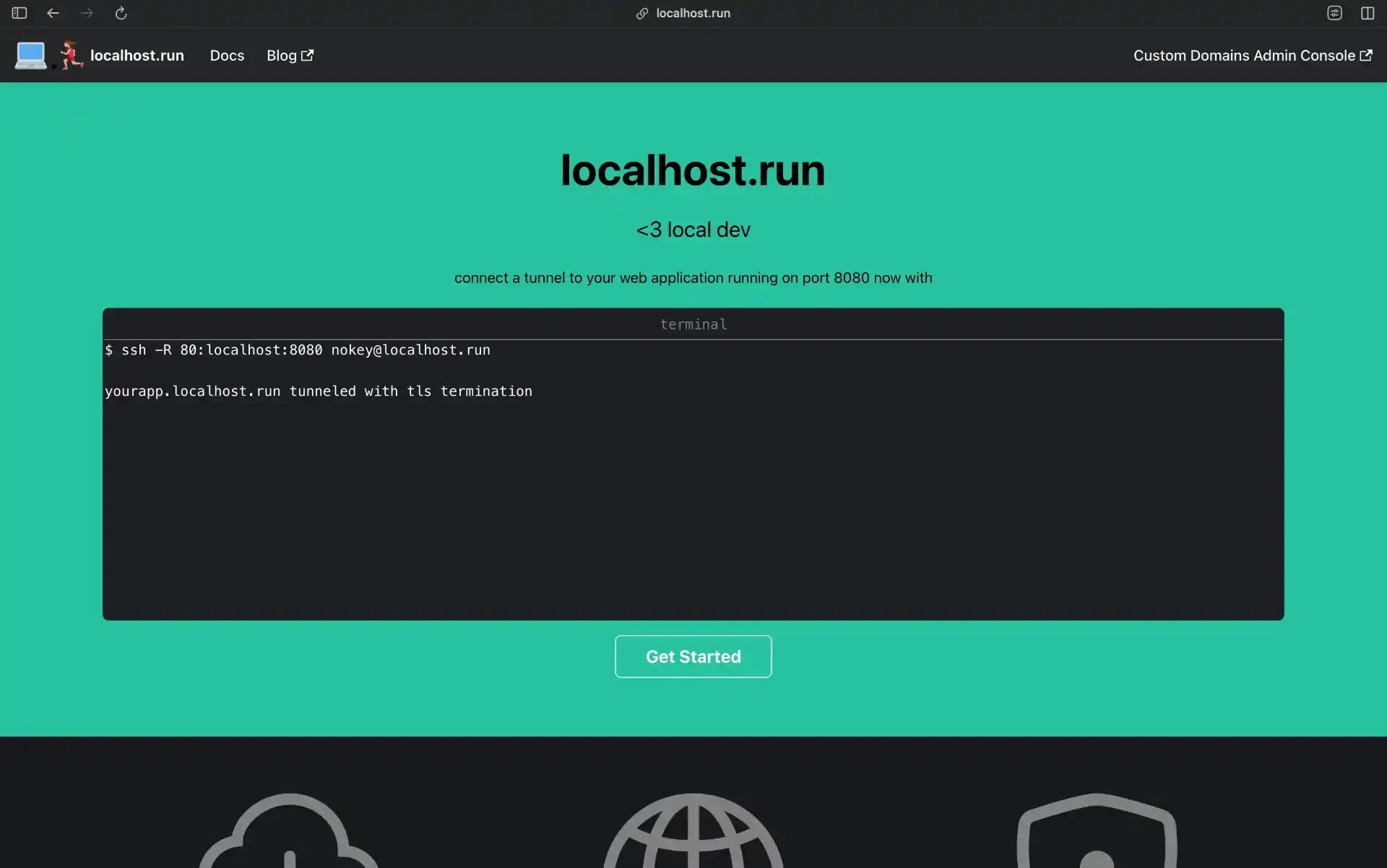The image size is (1387, 868).
Task: Click the shield icon in the footer
Action: point(1097,838)
